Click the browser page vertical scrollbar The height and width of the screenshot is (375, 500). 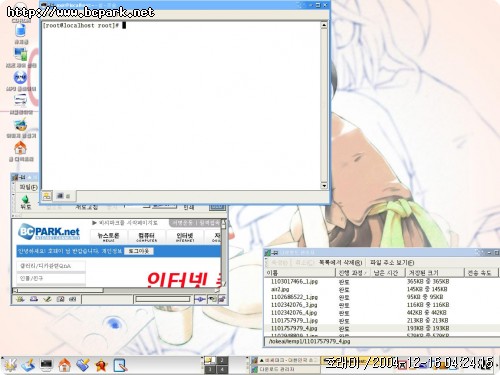coord(223,253)
